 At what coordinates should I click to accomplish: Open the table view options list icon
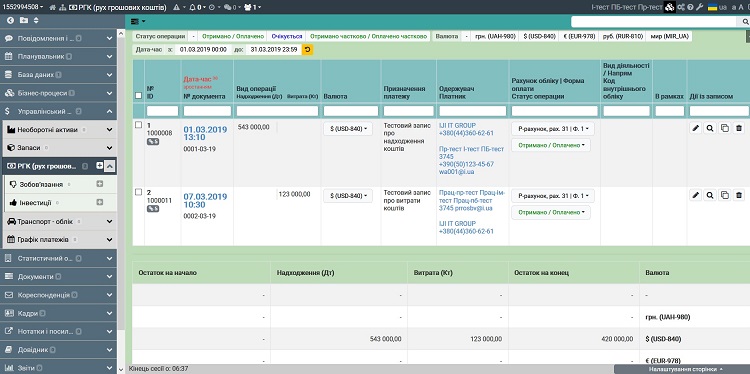pos(138,22)
